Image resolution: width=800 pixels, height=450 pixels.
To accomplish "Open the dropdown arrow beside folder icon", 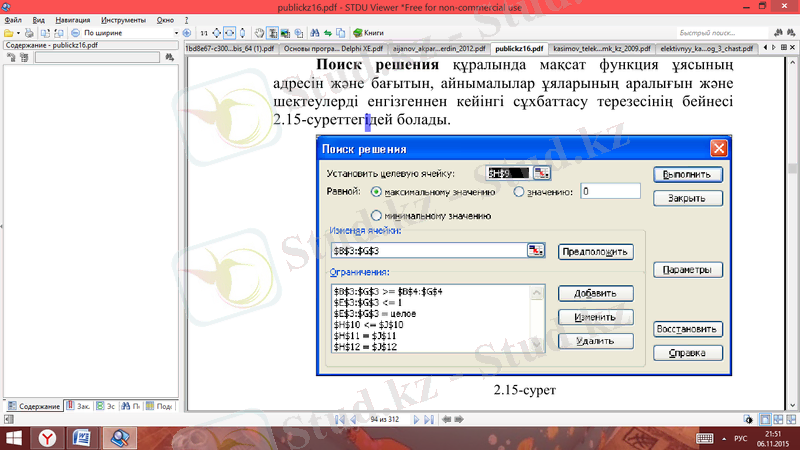I will (x=18, y=33).
